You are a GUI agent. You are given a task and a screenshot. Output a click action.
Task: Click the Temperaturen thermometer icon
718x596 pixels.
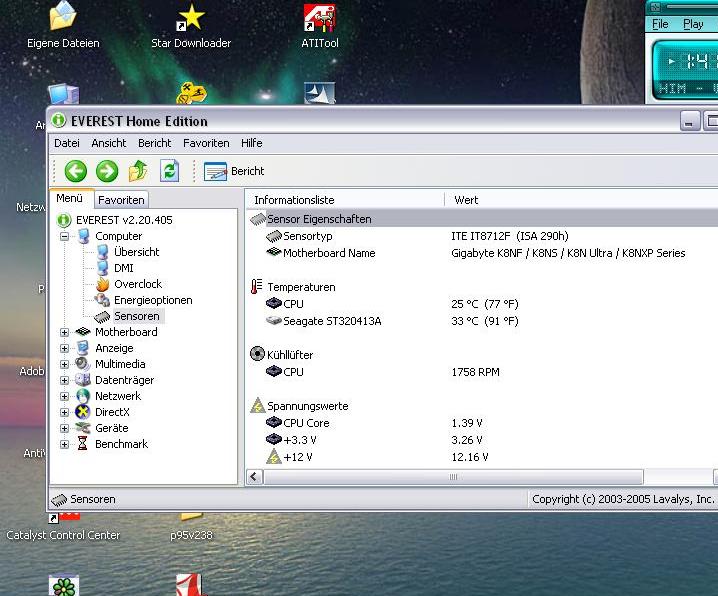[x=257, y=287]
